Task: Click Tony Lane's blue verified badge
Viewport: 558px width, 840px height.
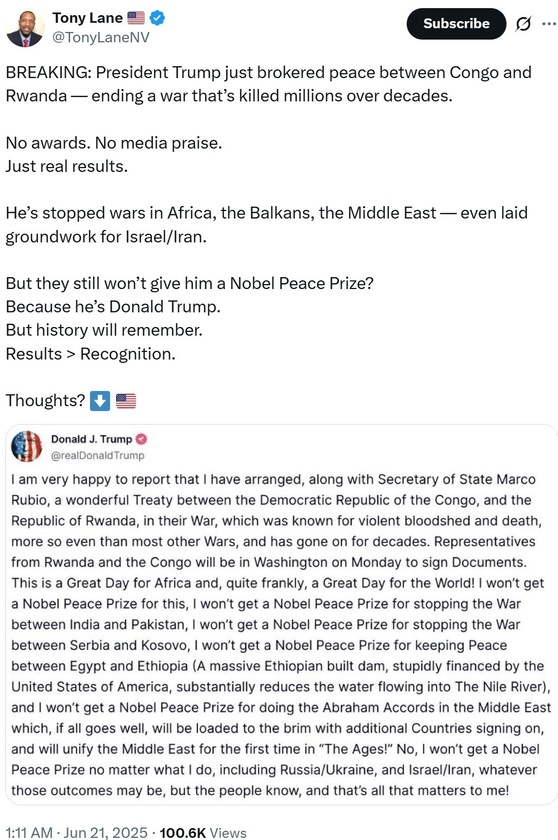Action: pos(157,18)
